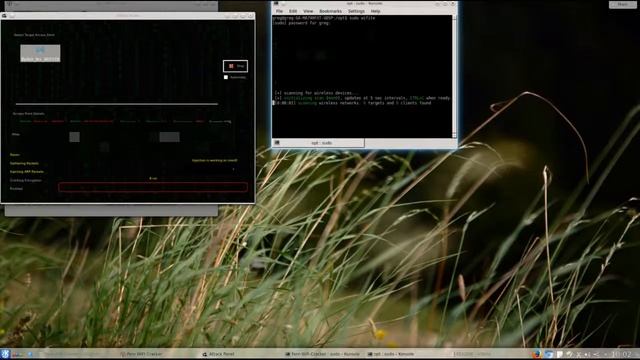Image resolution: width=640 pixels, height=360 pixels.
Task: Switch to Attack Panel taskbar entry
Action: click(218, 354)
